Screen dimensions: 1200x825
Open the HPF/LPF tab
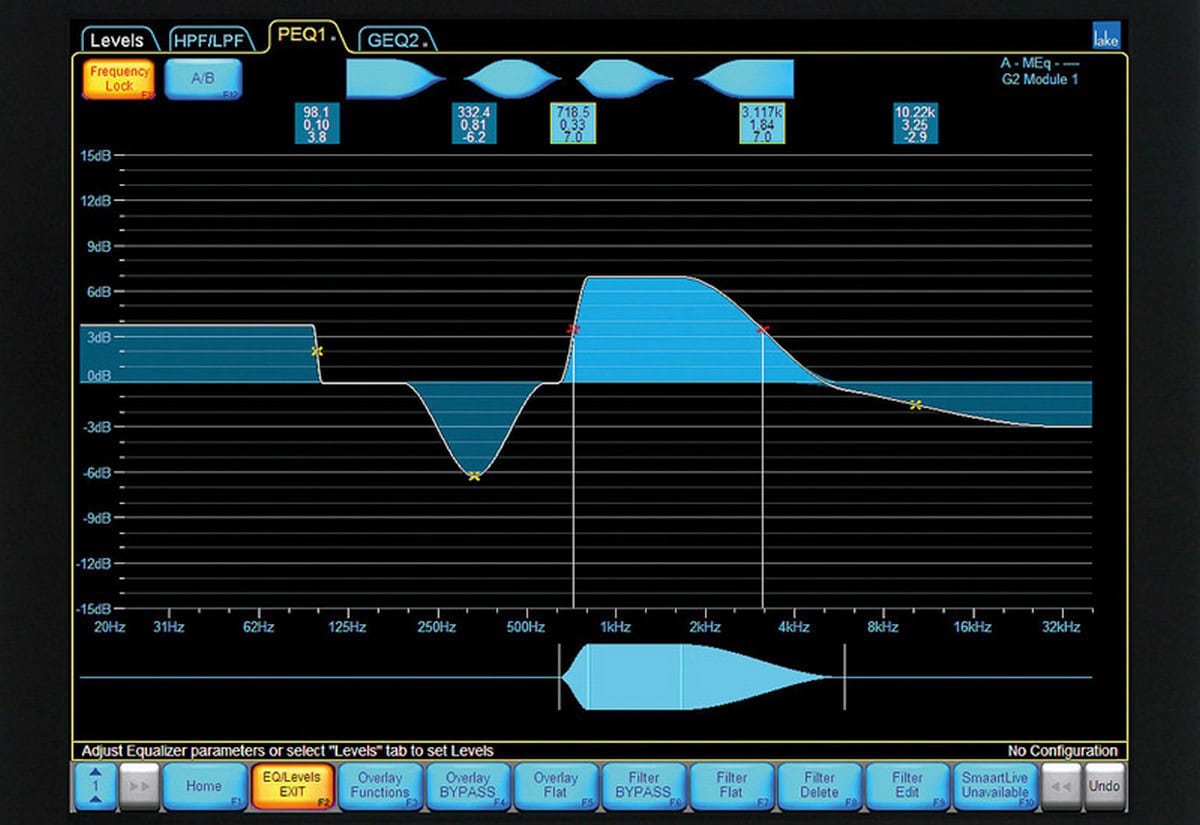pos(212,41)
